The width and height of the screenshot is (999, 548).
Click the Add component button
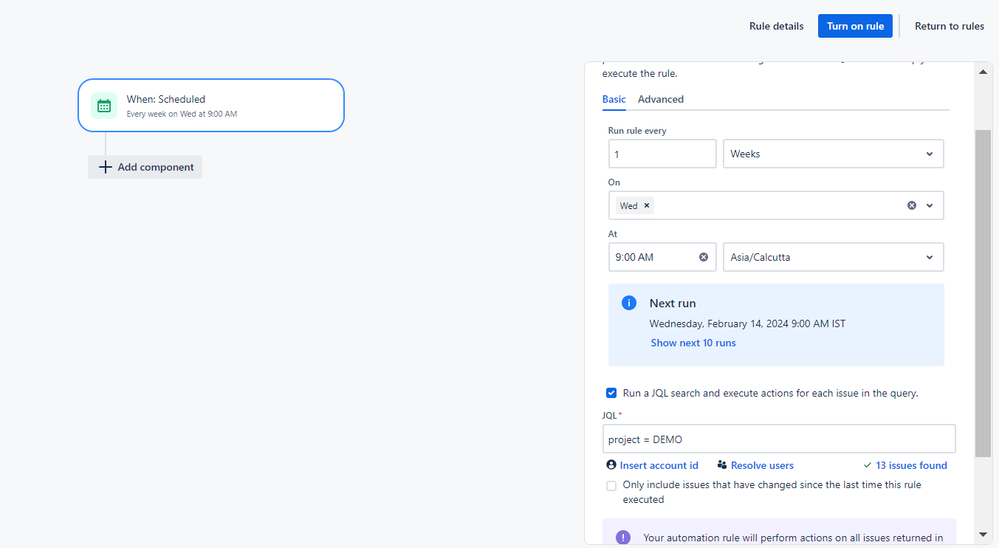click(x=145, y=167)
